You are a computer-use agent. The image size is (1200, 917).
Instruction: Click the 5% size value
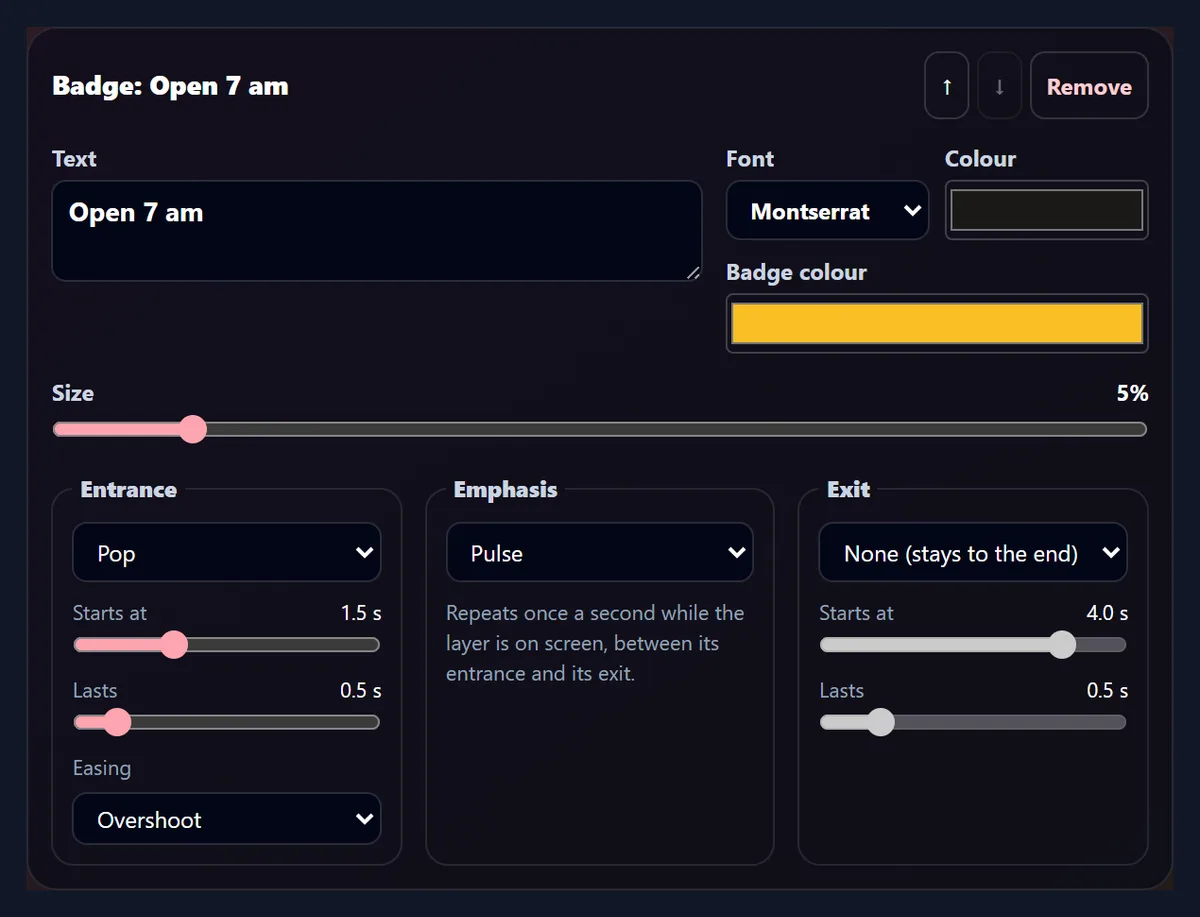pos(1132,393)
